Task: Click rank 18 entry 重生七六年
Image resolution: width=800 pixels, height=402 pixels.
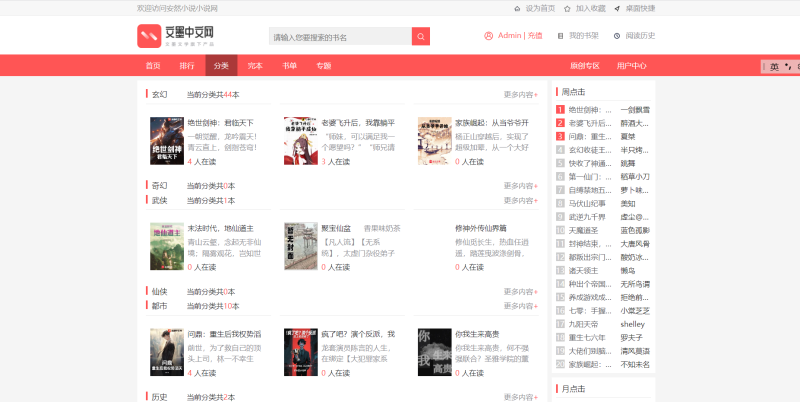Action: 587,337
